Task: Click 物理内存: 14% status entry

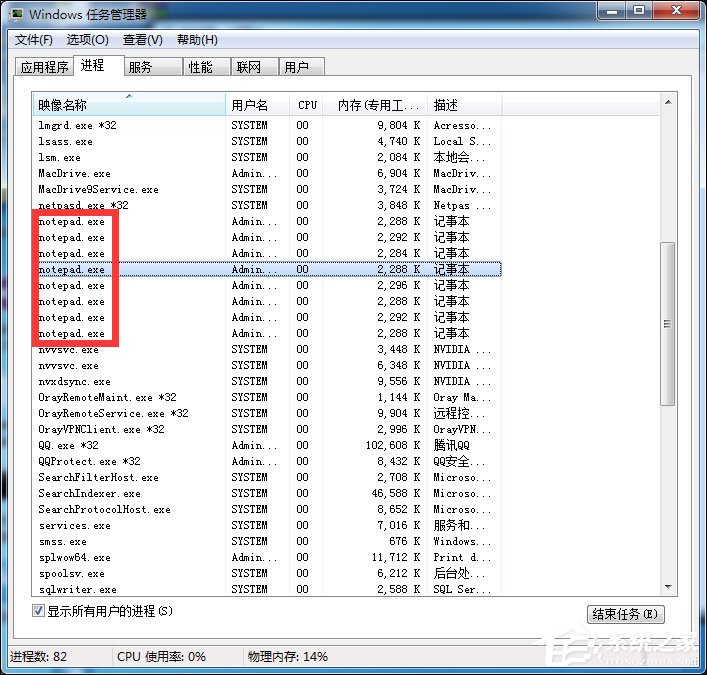Action: (288, 657)
